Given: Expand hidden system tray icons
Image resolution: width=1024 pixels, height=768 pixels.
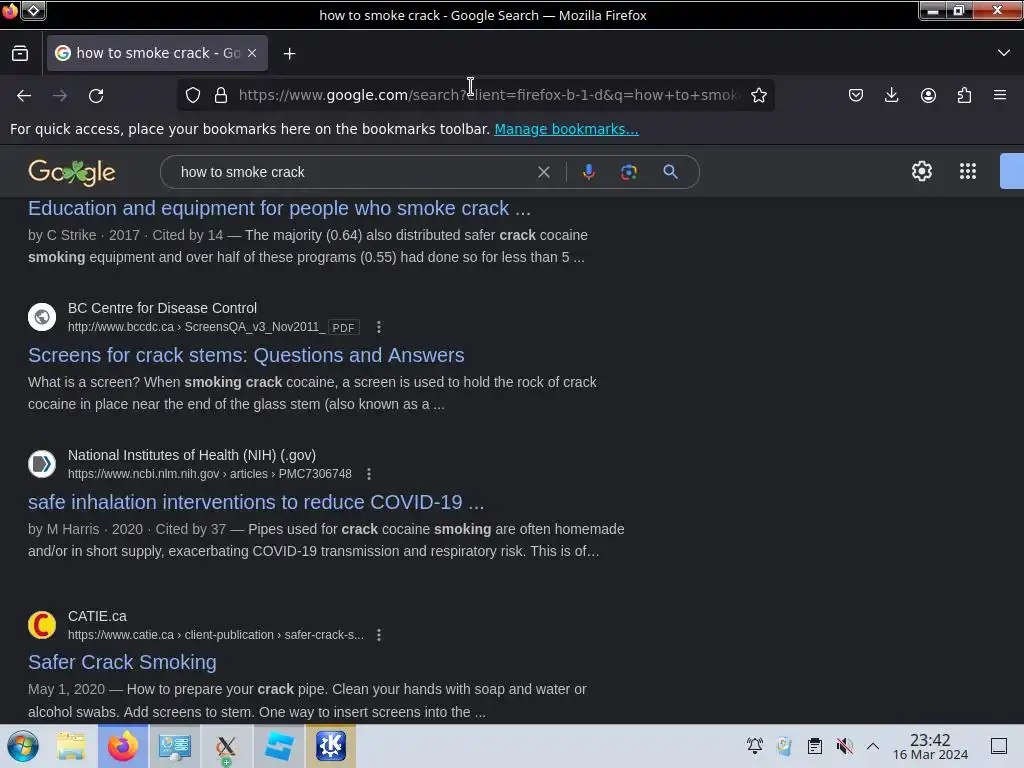Looking at the screenshot, I should pyautogui.click(x=872, y=746).
